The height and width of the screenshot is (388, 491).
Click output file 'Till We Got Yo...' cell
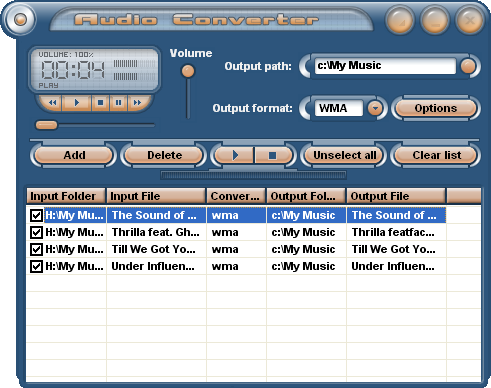tap(396, 249)
